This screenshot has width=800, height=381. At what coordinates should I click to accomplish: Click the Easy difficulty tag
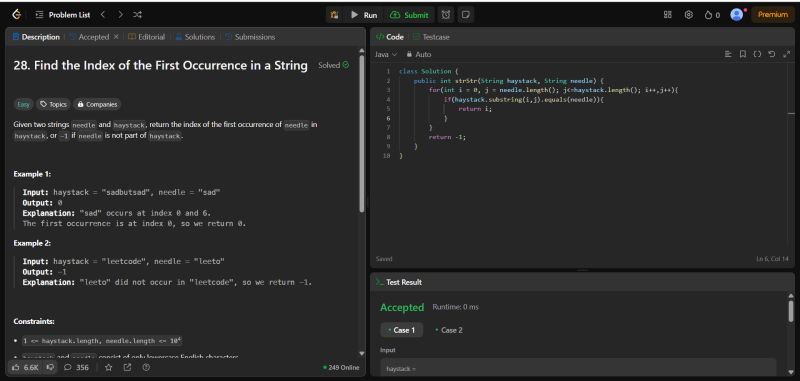click(23, 104)
